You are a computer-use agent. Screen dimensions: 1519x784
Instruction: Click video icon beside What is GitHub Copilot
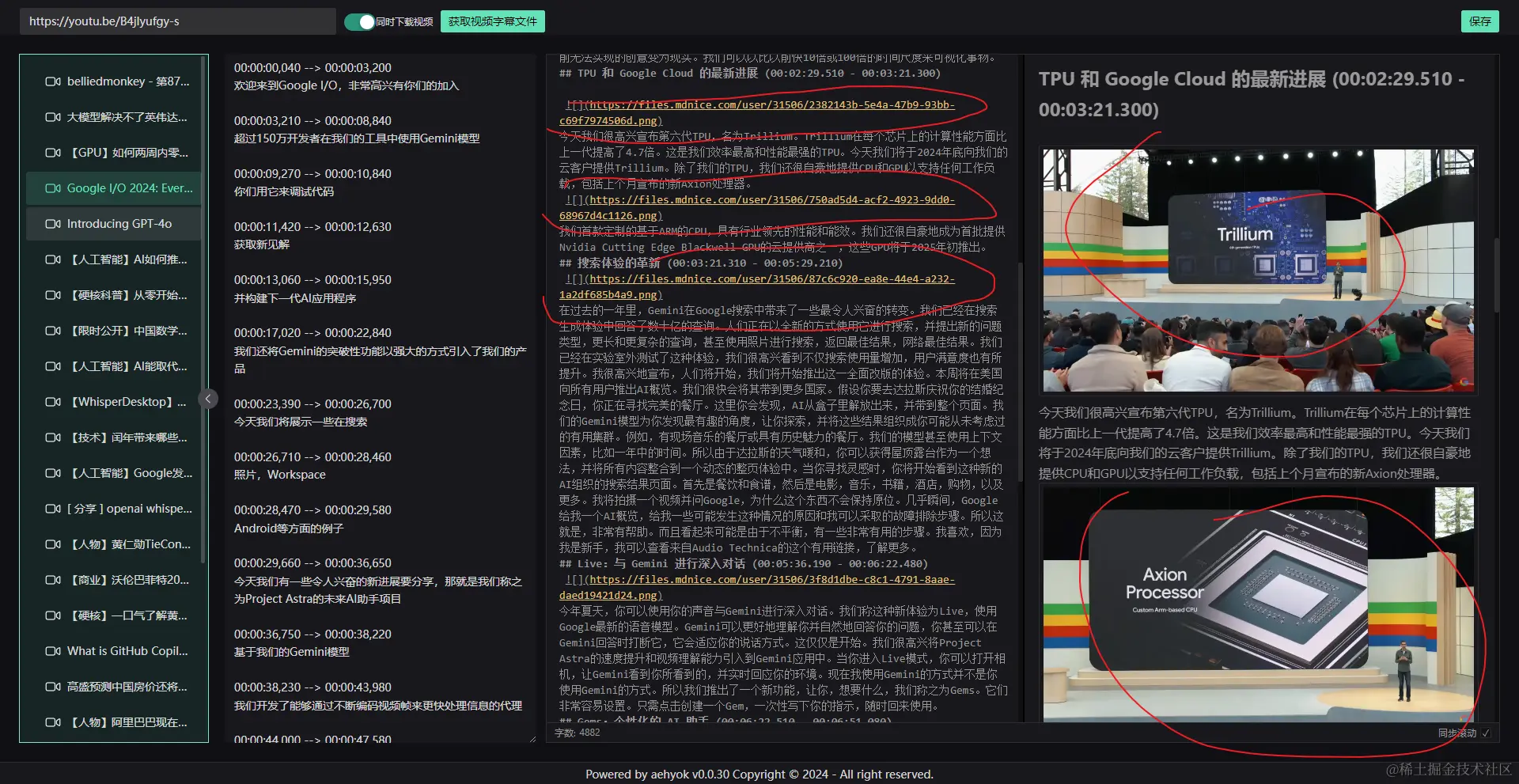[x=53, y=651]
